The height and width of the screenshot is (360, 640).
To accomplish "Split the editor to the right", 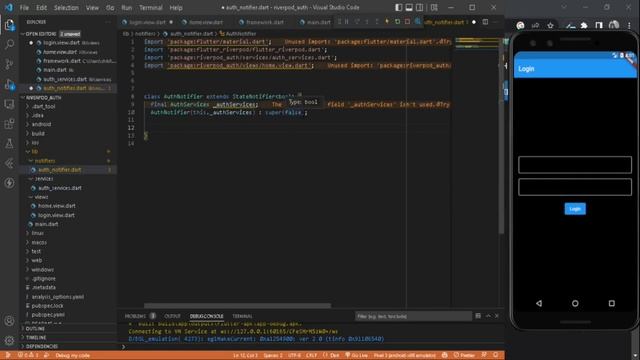I will click(x=485, y=22).
